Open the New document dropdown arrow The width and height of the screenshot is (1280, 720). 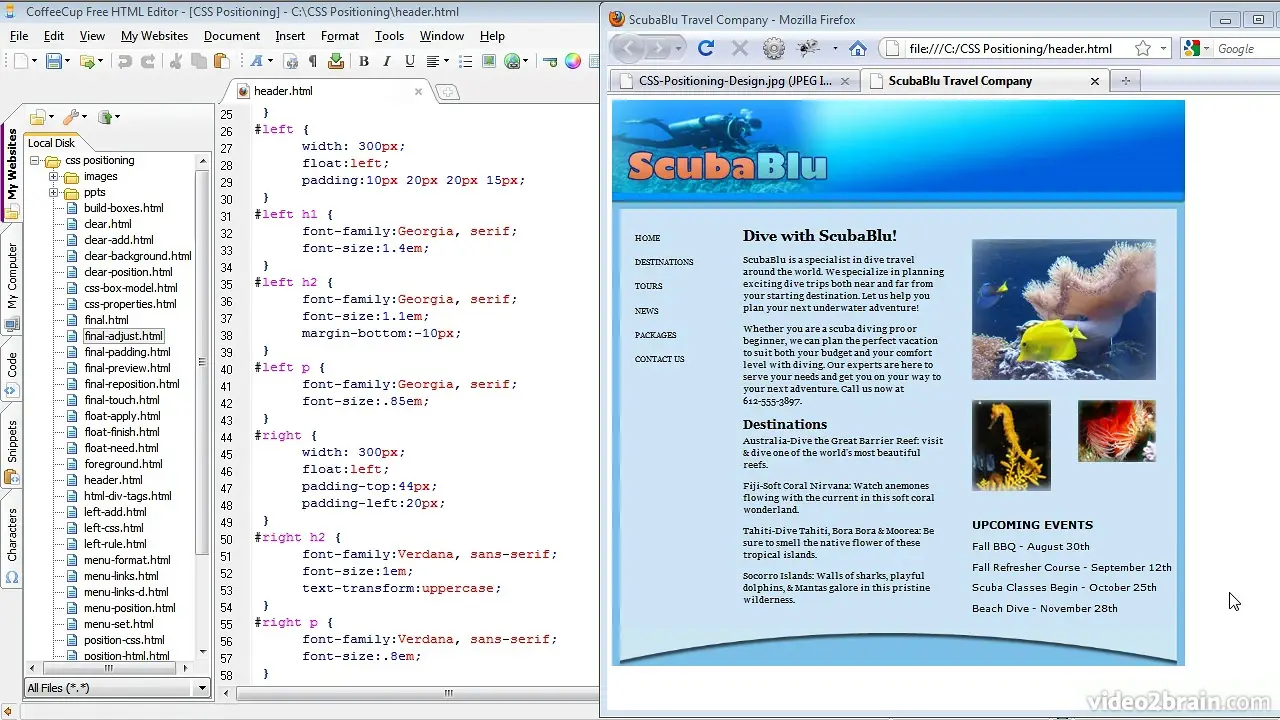pyautogui.click(x=35, y=62)
